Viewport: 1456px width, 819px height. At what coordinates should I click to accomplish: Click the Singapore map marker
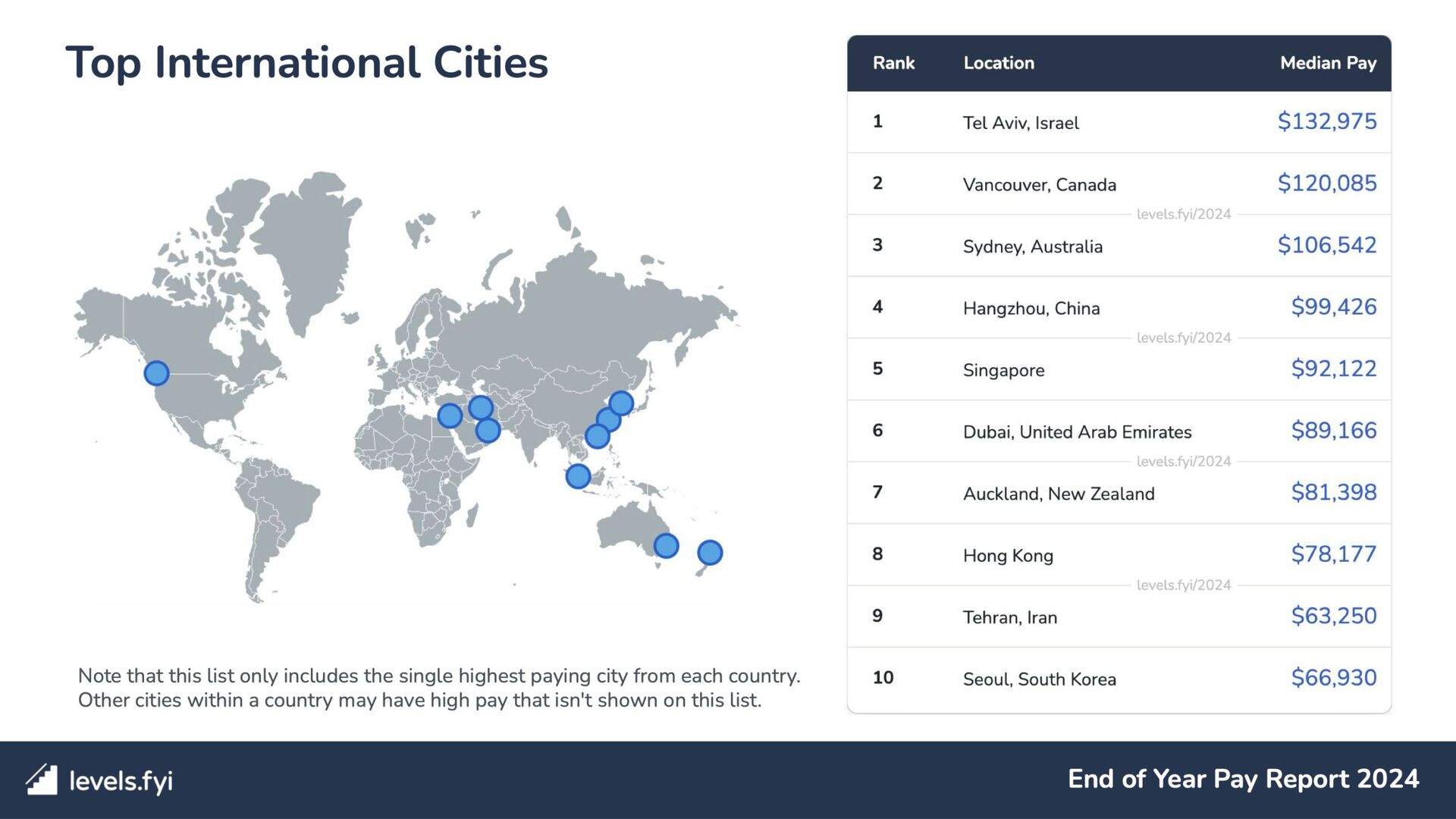coord(578,476)
